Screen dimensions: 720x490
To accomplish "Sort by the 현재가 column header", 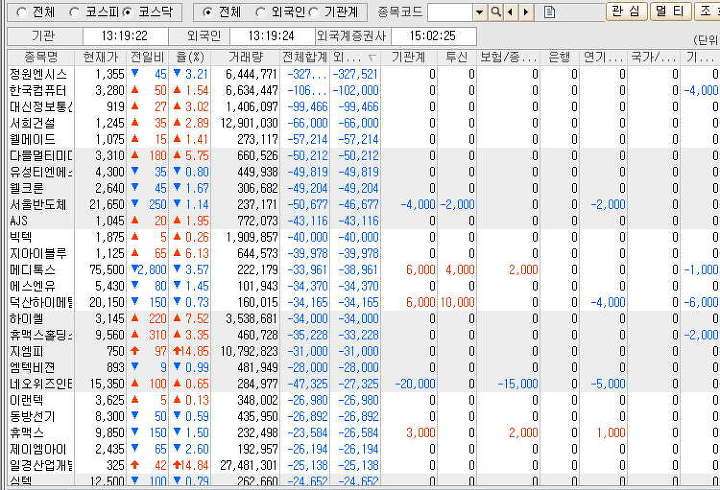I will [101, 57].
